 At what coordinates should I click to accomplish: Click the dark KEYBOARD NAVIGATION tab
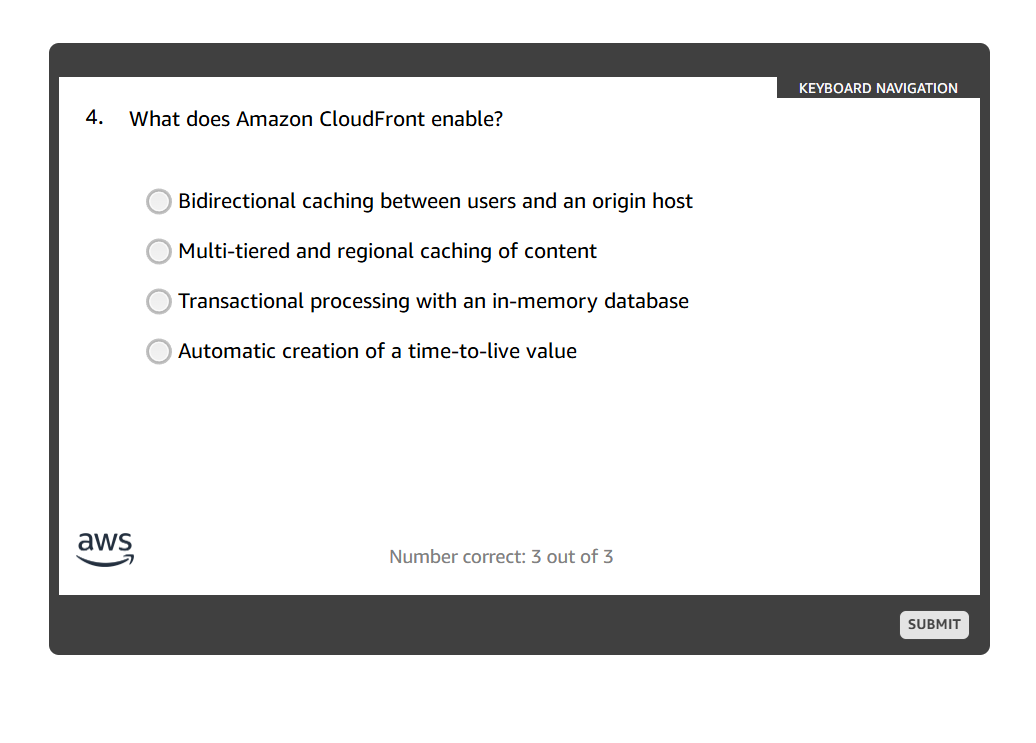click(x=877, y=88)
